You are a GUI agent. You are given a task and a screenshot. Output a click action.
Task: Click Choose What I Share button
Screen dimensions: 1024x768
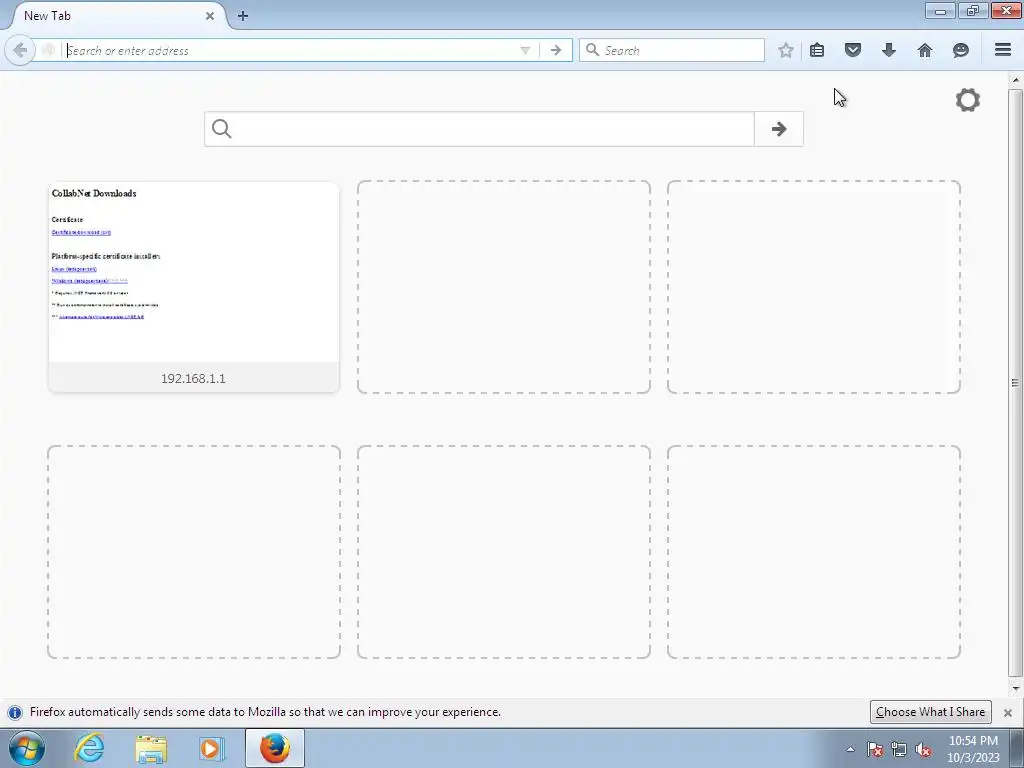931,712
